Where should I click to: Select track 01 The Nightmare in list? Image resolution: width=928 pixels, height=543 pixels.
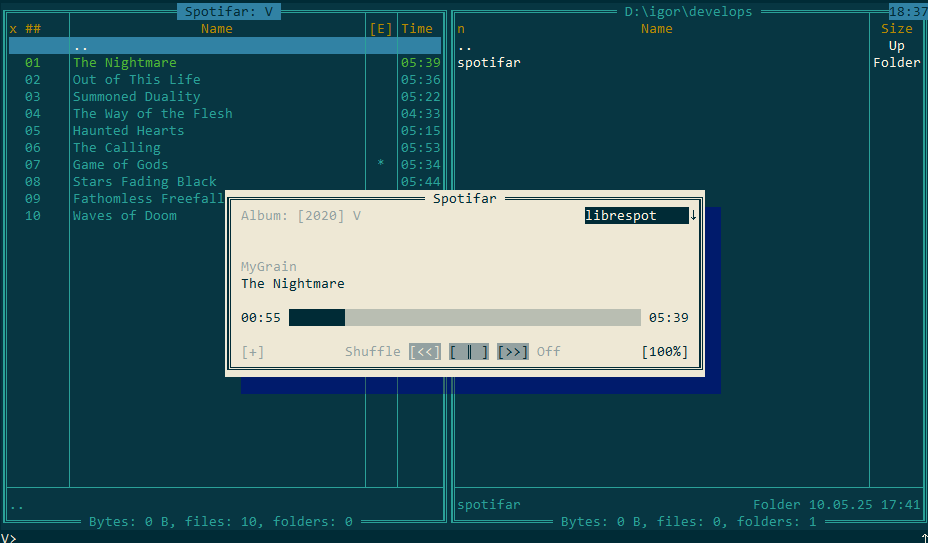pyautogui.click(x=225, y=63)
